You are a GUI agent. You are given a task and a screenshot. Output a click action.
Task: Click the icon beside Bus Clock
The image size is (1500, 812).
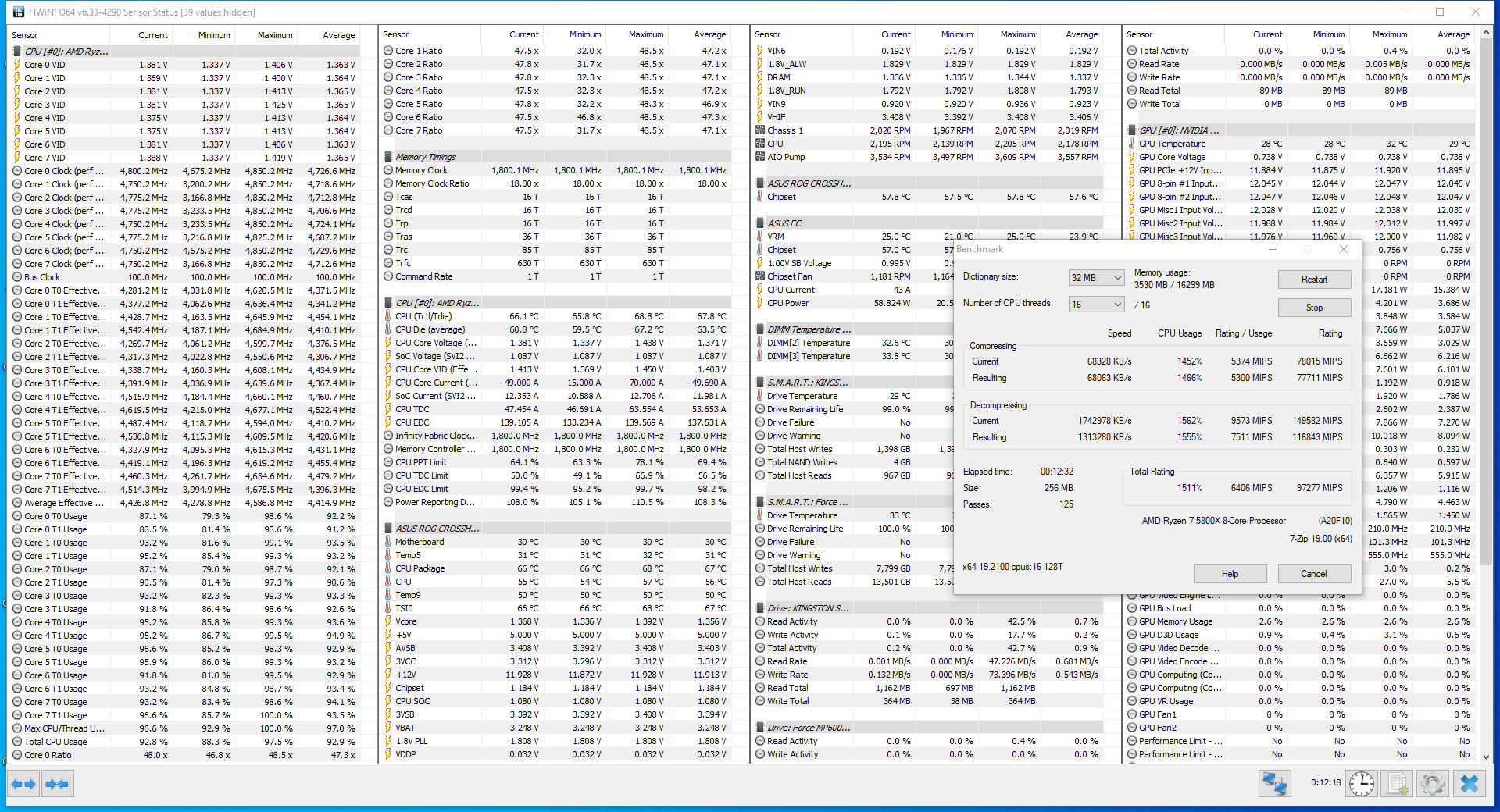(x=17, y=277)
